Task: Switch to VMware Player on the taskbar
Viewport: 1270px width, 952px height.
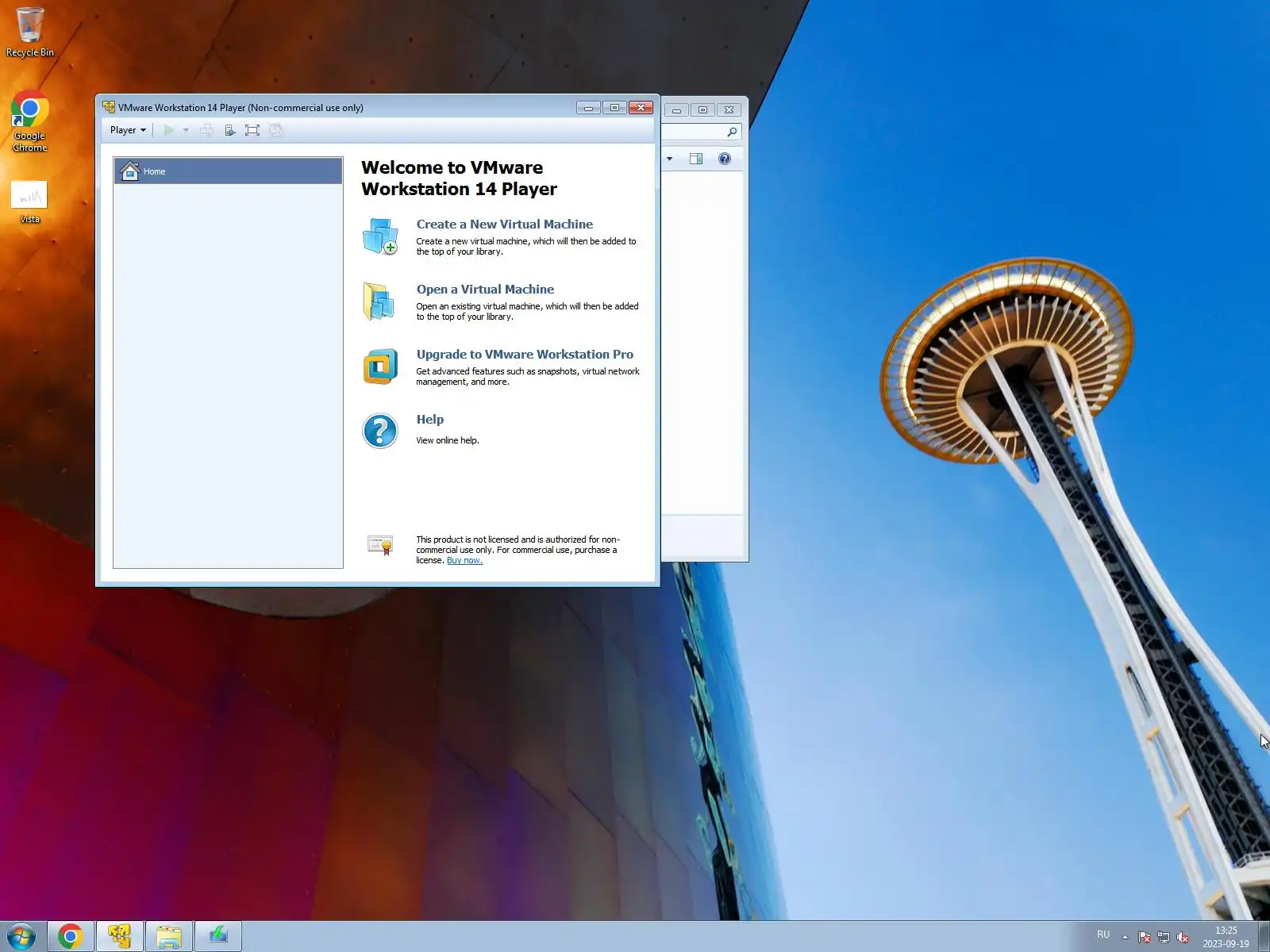Action: coord(120,937)
